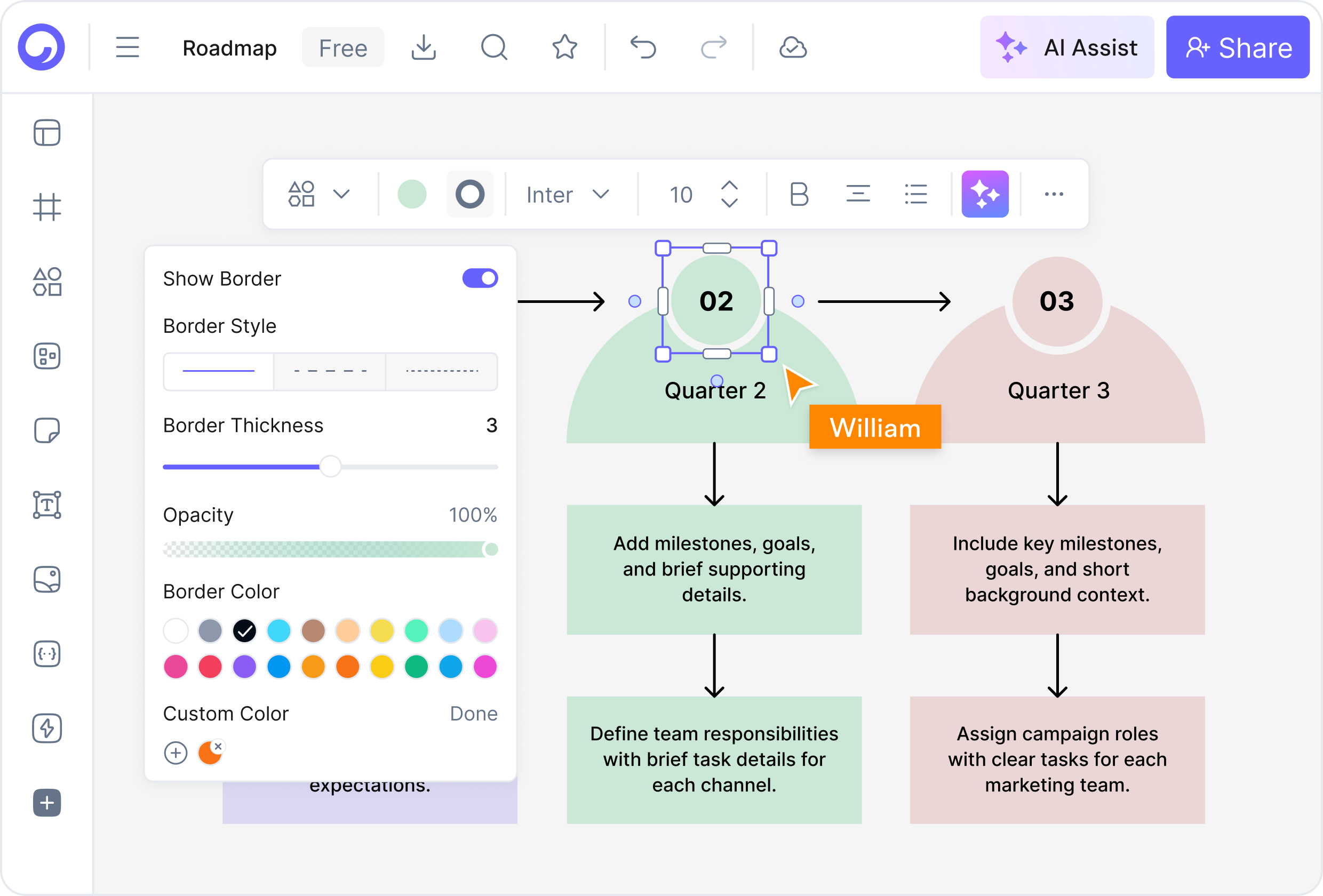The width and height of the screenshot is (1323, 896).
Task: Open the green fill color swatch
Action: (x=412, y=194)
